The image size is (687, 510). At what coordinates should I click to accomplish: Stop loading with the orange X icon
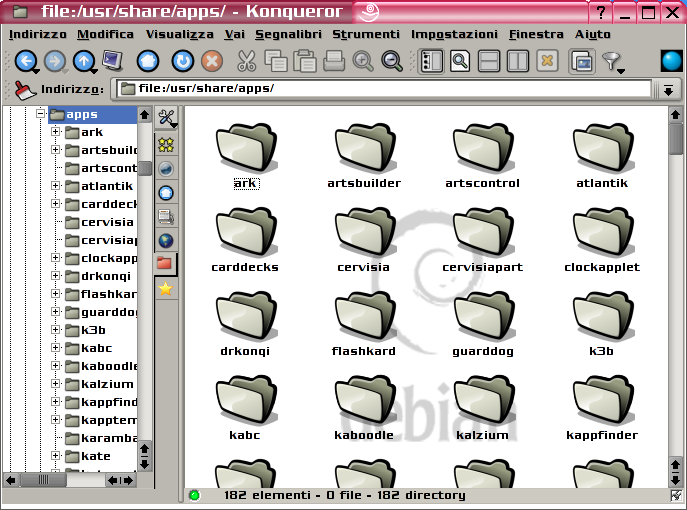click(x=212, y=61)
